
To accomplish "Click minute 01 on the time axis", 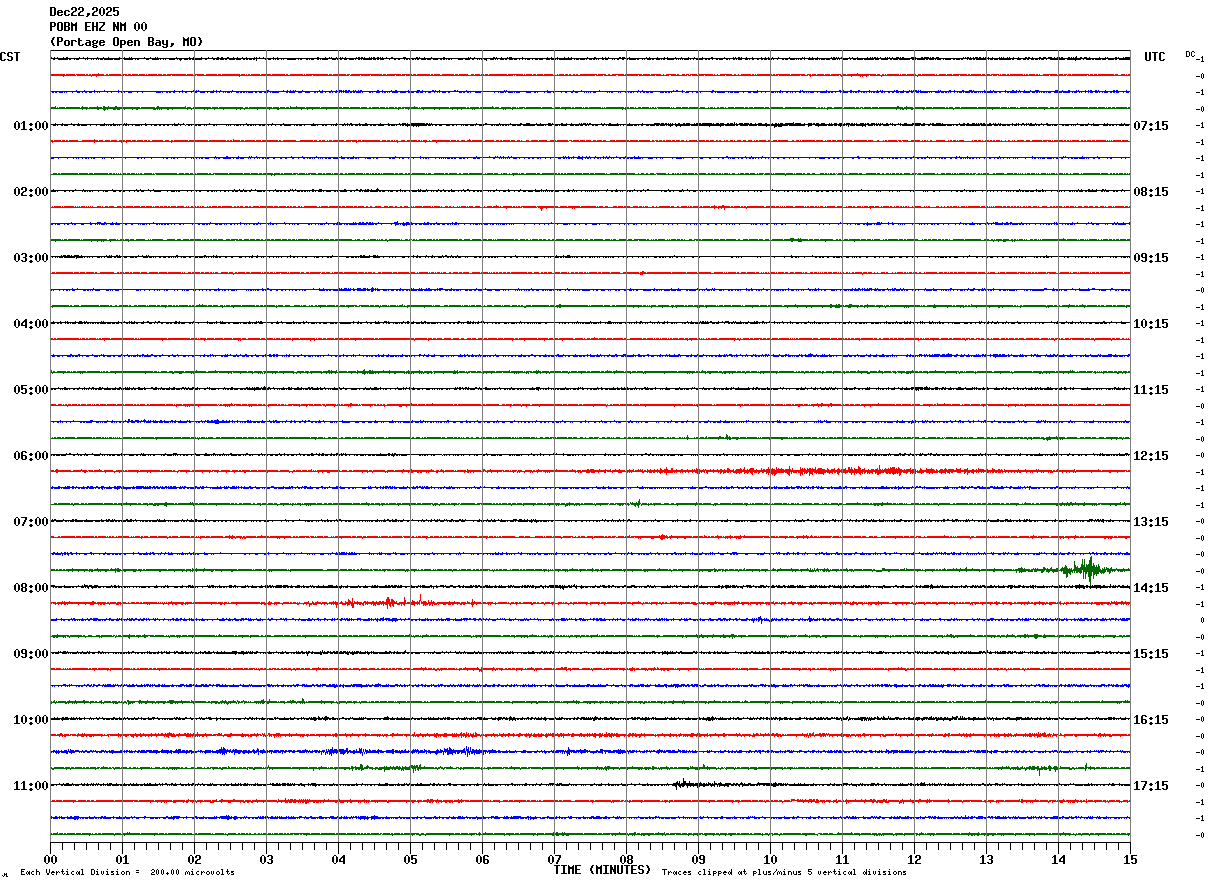I will click(122, 859).
